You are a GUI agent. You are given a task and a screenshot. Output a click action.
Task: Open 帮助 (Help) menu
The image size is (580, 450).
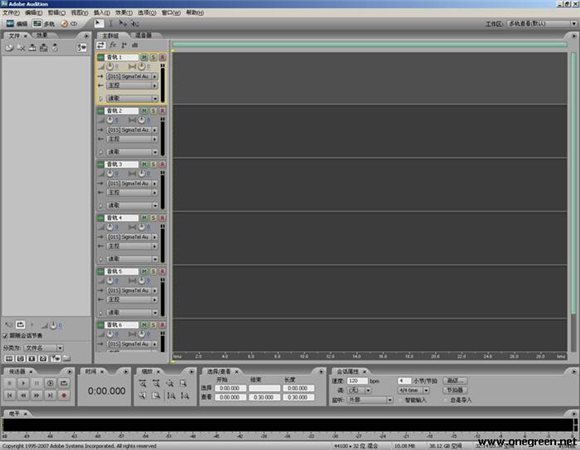point(195,13)
